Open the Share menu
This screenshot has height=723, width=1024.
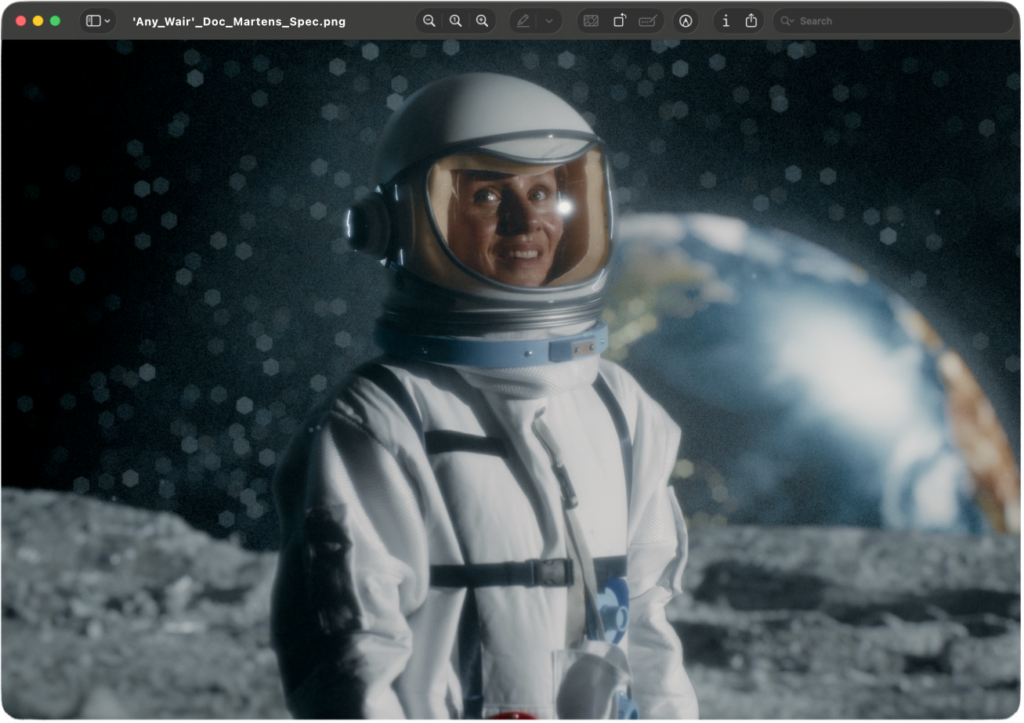pyautogui.click(x=751, y=21)
